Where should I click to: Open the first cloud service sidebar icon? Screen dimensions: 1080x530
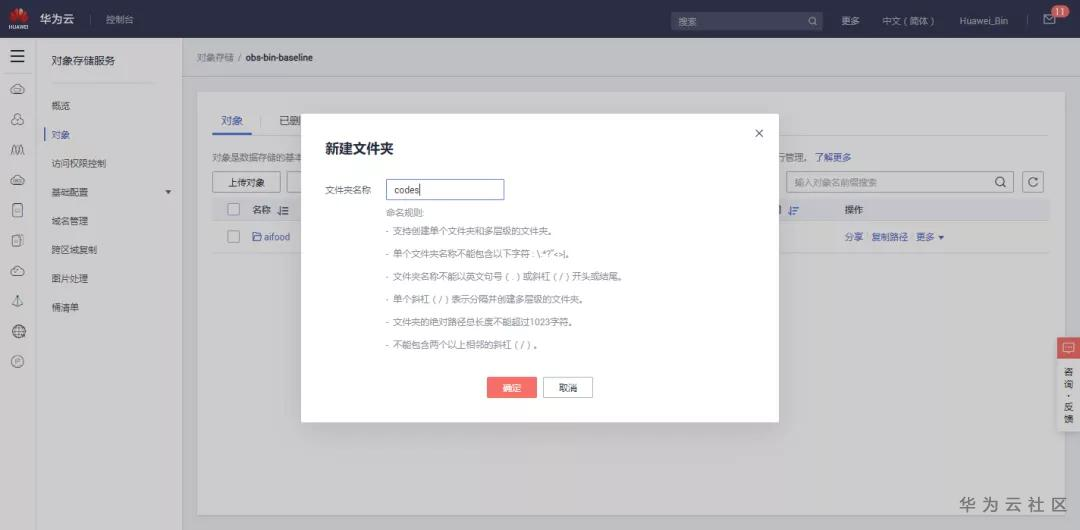(x=18, y=89)
